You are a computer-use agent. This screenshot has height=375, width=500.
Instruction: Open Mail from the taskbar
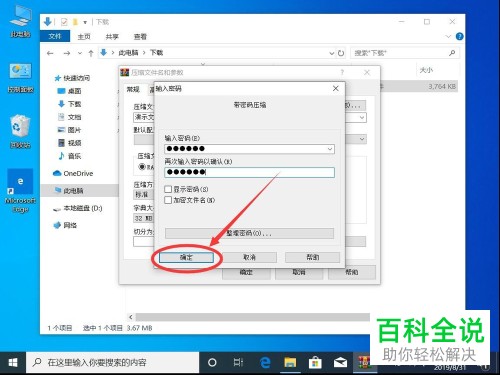point(340,363)
